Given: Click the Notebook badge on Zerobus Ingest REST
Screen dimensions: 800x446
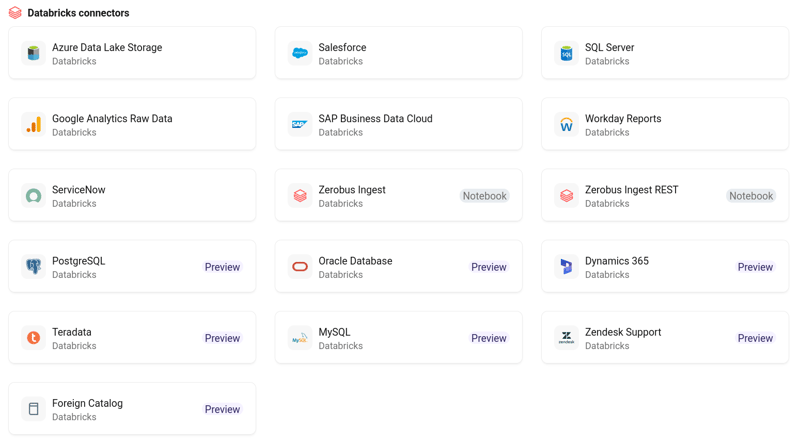Looking at the screenshot, I should coord(750,196).
